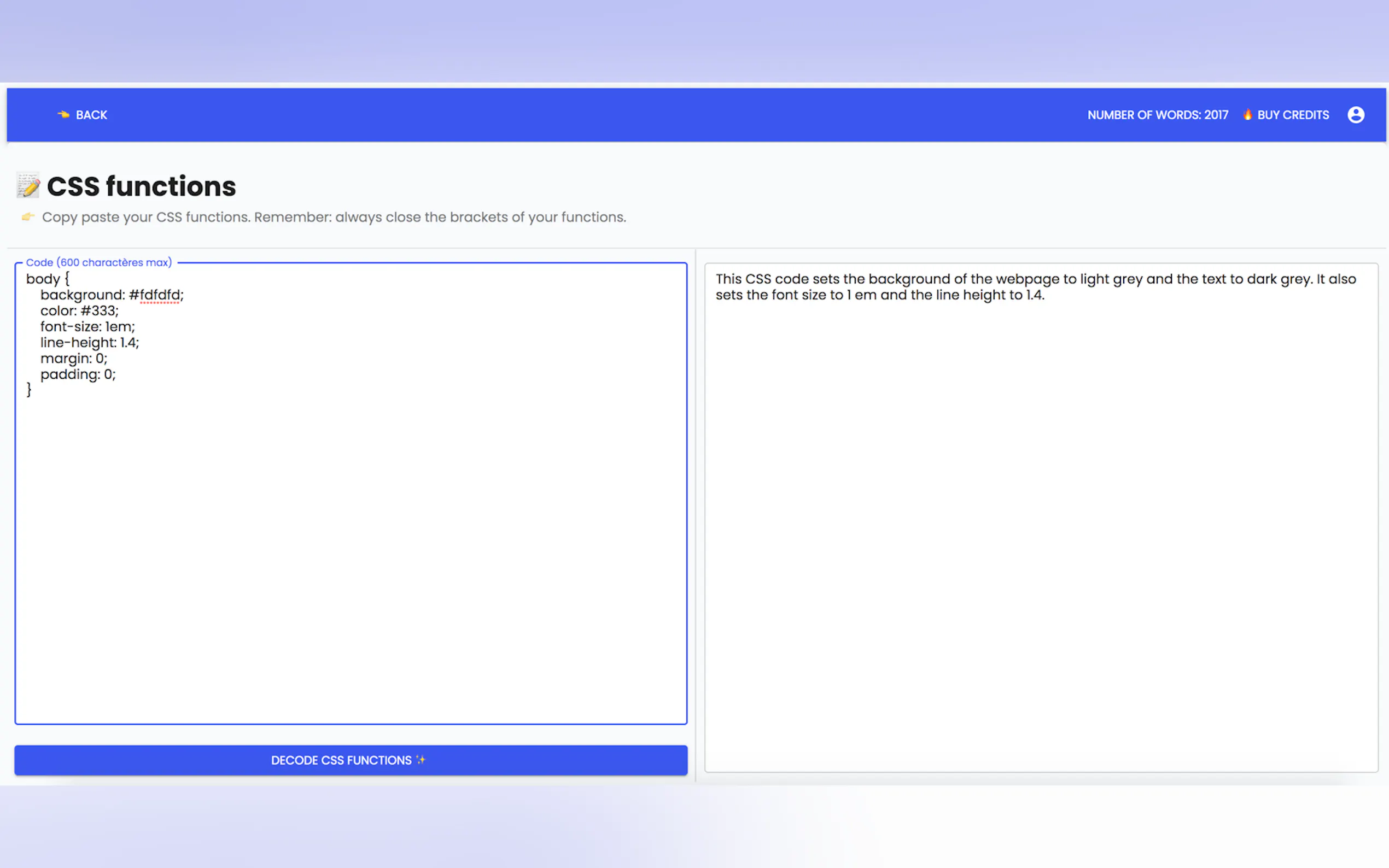This screenshot has width=1389, height=868.
Task: Place cursor on the 'margin: 0;' line
Action: pyautogui.click(x=73, y=359)
